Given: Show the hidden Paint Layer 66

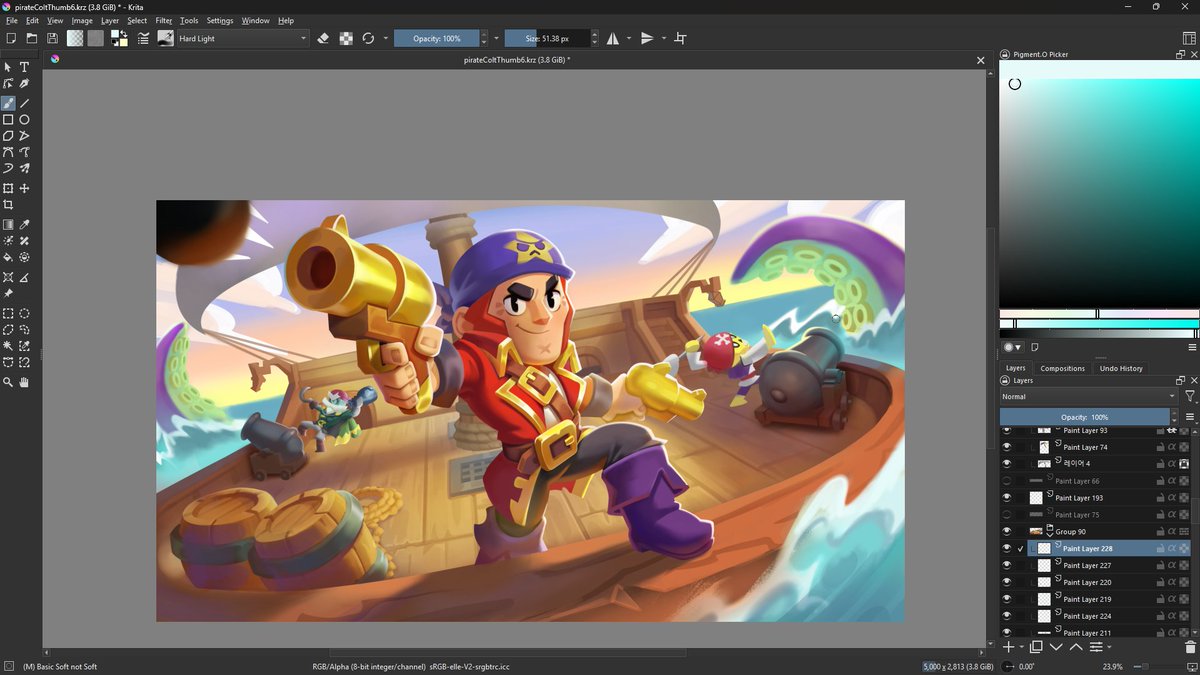Looking at the screenshot, I should (1007, 481).
